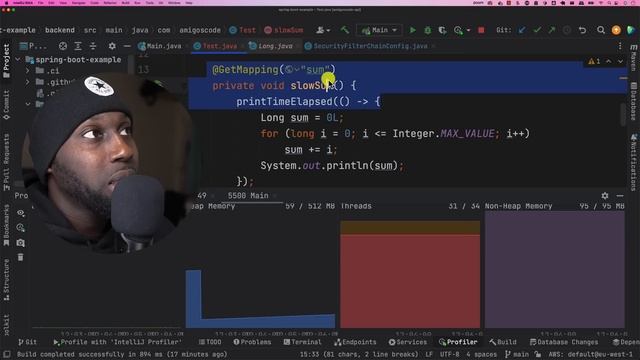Open the Project view selector dropdown

click(x=33, y=46)
